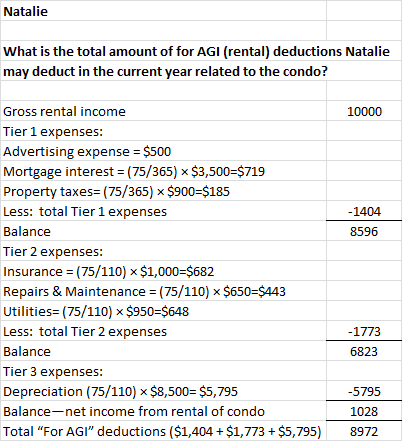402x441 pixels.
Task: Select the 'Balance—net income from rental' cell
Action: pos(163,411)
